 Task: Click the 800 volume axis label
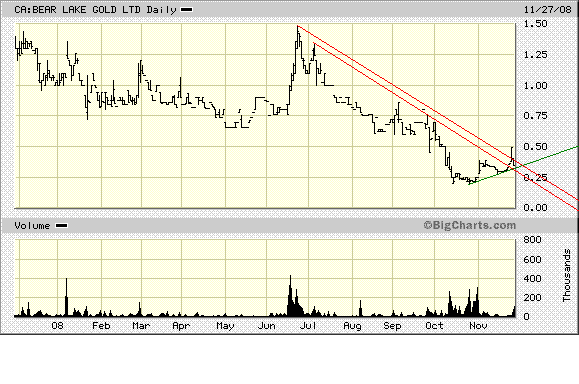click(532, 240)
